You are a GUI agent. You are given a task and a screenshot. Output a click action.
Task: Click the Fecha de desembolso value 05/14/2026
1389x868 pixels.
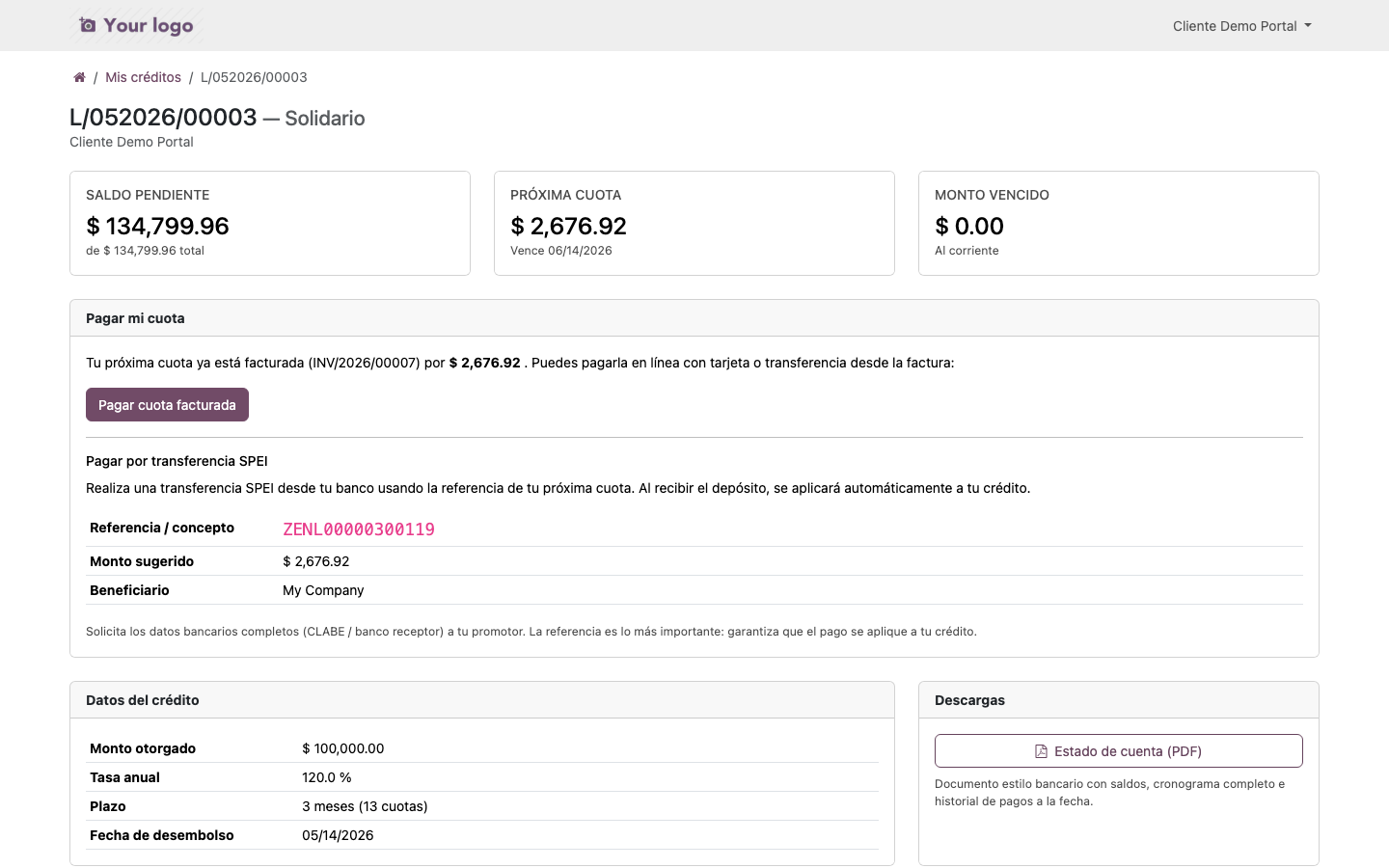[x=338, y=835]
